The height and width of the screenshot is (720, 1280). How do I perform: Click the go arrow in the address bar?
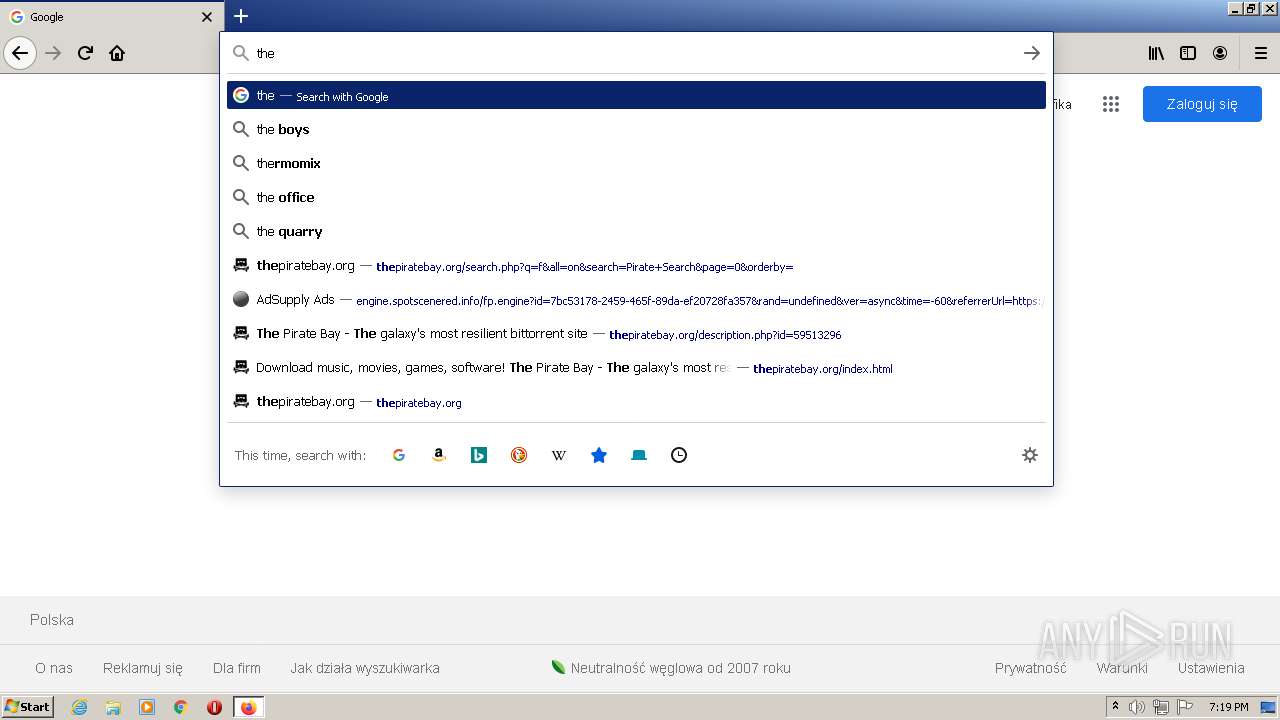click(1032, 53)
